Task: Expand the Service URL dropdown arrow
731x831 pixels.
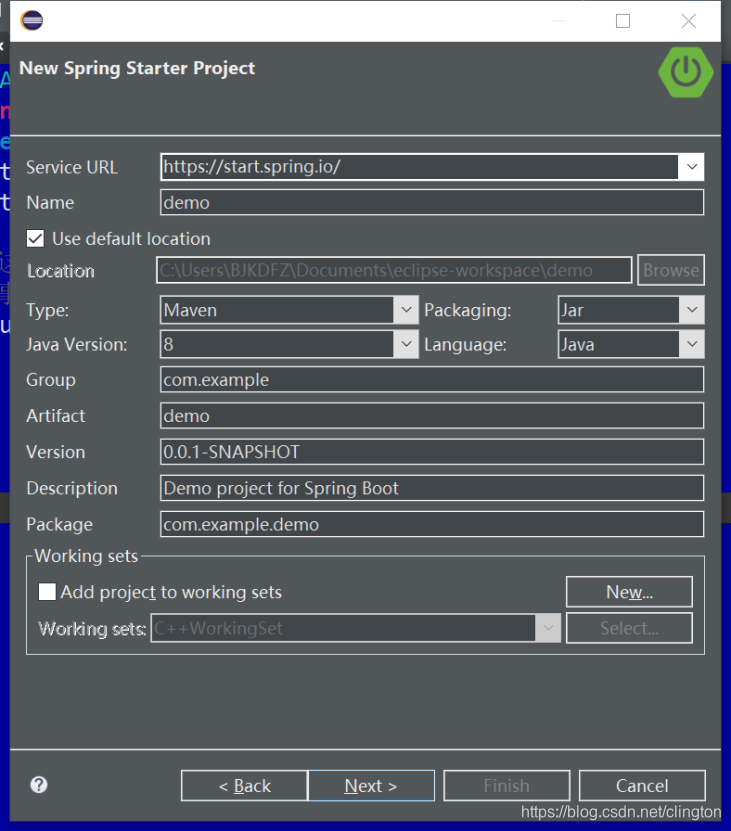Action: coord(691,167)
